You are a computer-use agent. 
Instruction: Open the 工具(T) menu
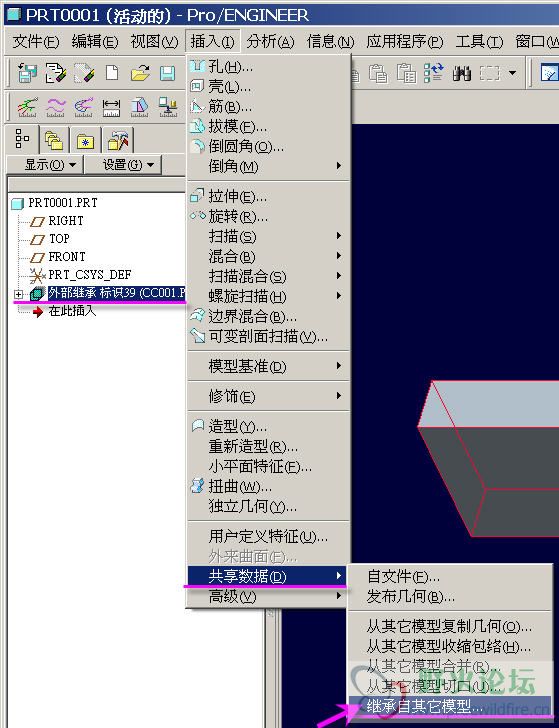[479, 42]
